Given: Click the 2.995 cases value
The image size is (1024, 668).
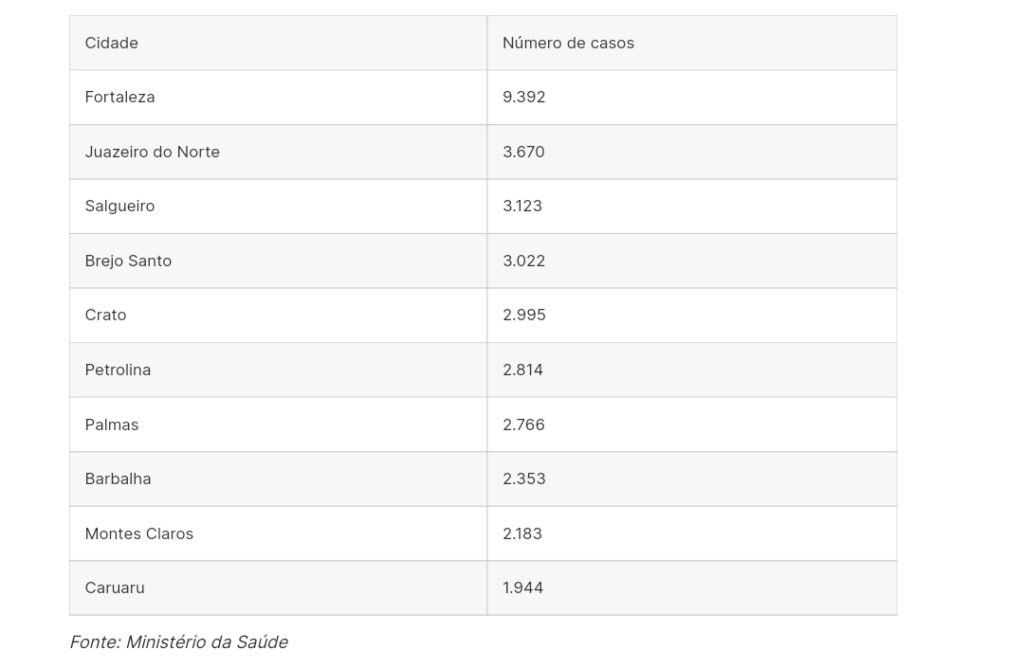Looking at the screenshot, I should pos(524,315).
